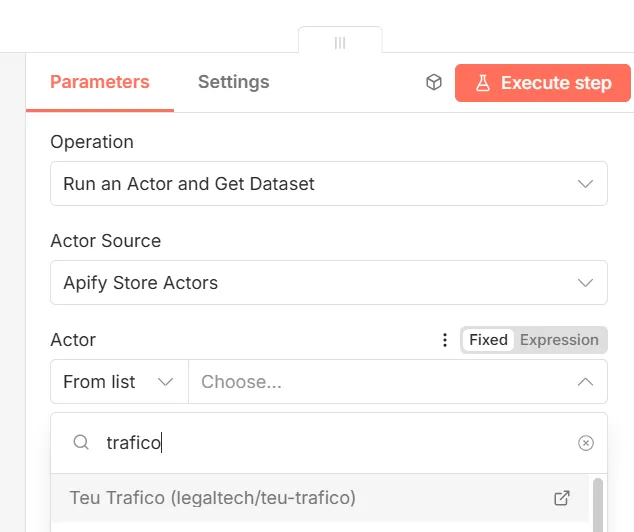Select Teu Trafico actor from results

click(x=213, y=498)
